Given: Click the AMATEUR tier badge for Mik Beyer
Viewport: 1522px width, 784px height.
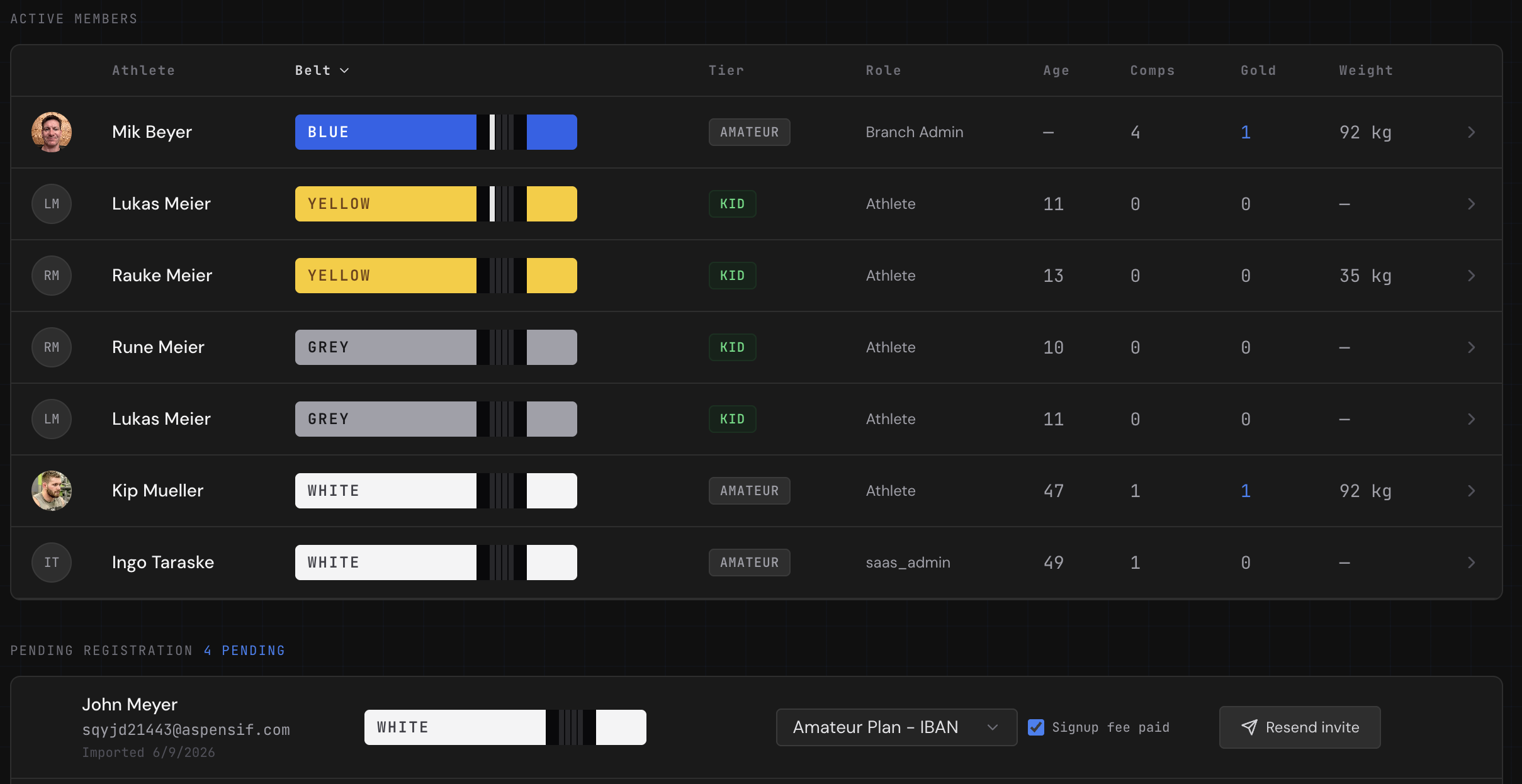Looking at the screenshot, I should point(750,132).
